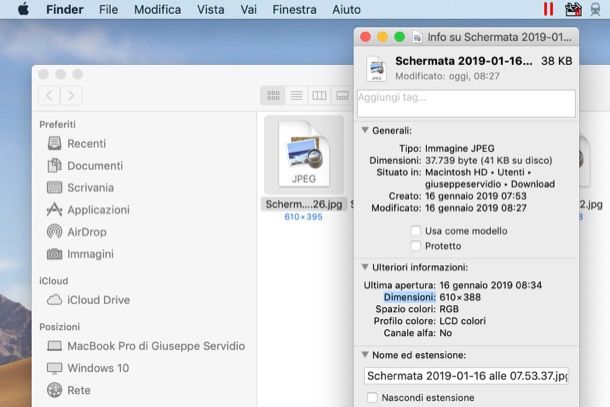The height and width of the screenshot is (407, 610).
Task: Select Windows 10 volume in sidebar
Action: pos(88,368)
